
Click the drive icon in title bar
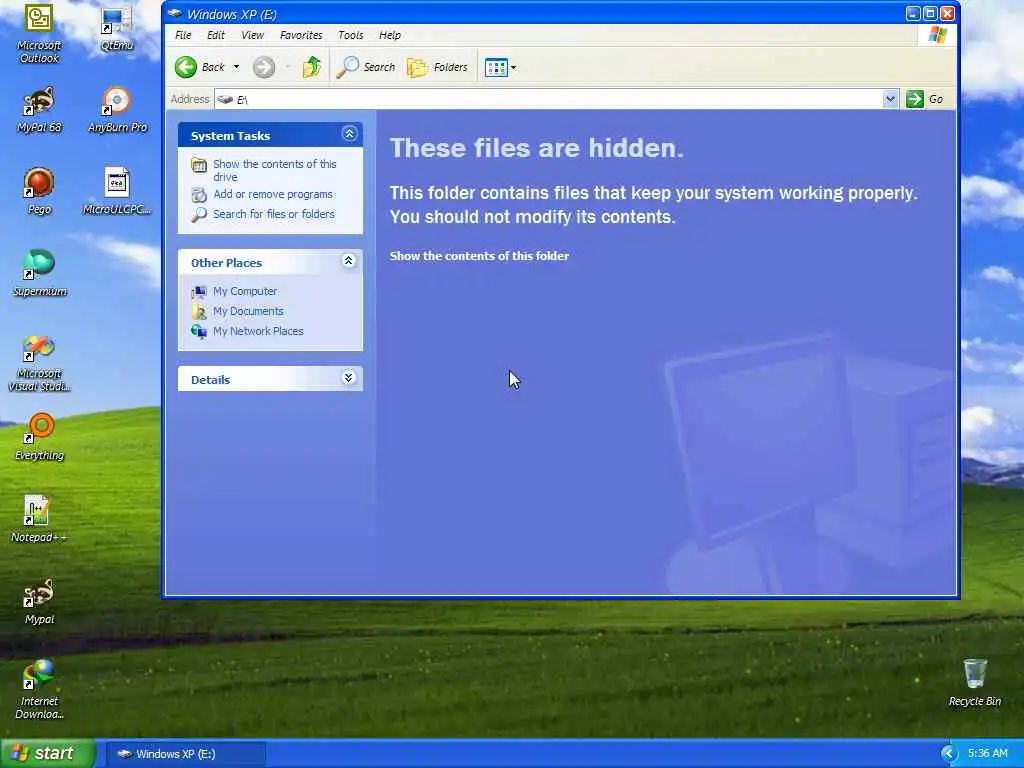coord(174,14)
